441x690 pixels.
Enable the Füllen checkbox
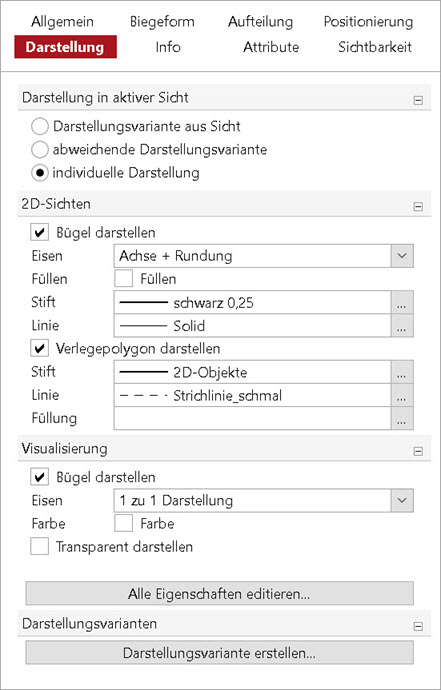[123, 279]
